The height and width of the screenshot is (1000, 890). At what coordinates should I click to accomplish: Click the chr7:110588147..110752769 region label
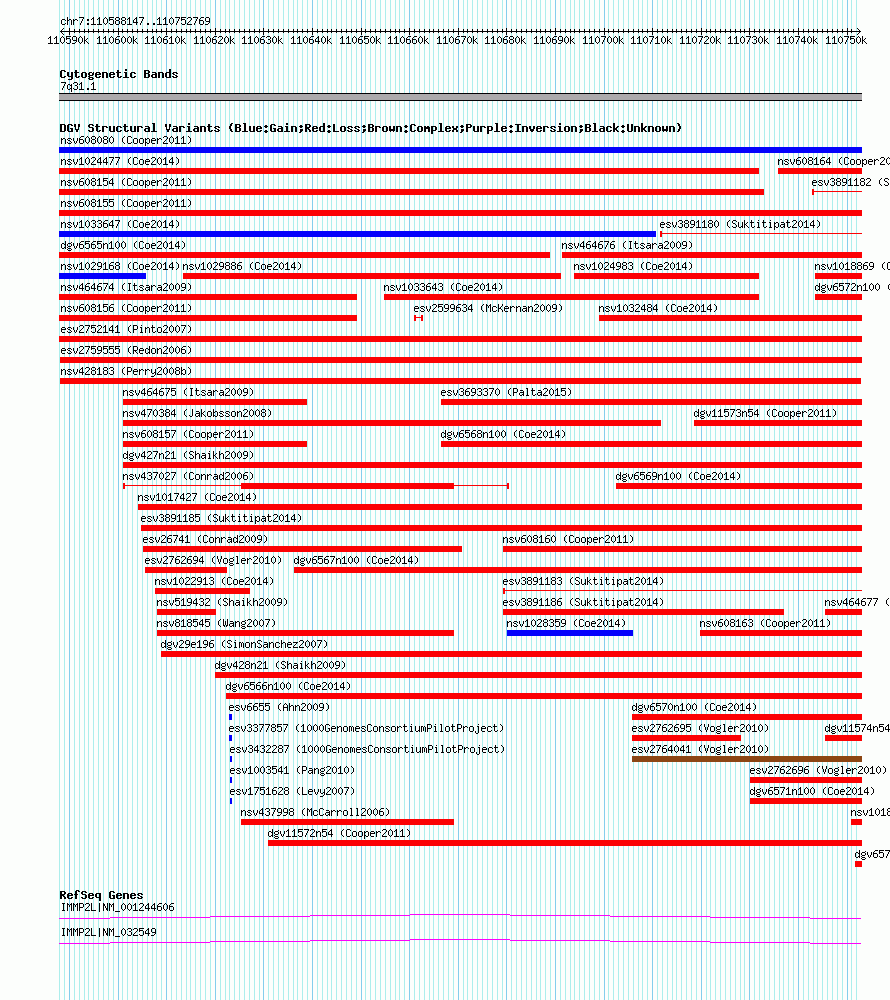(x=135, y=21)
